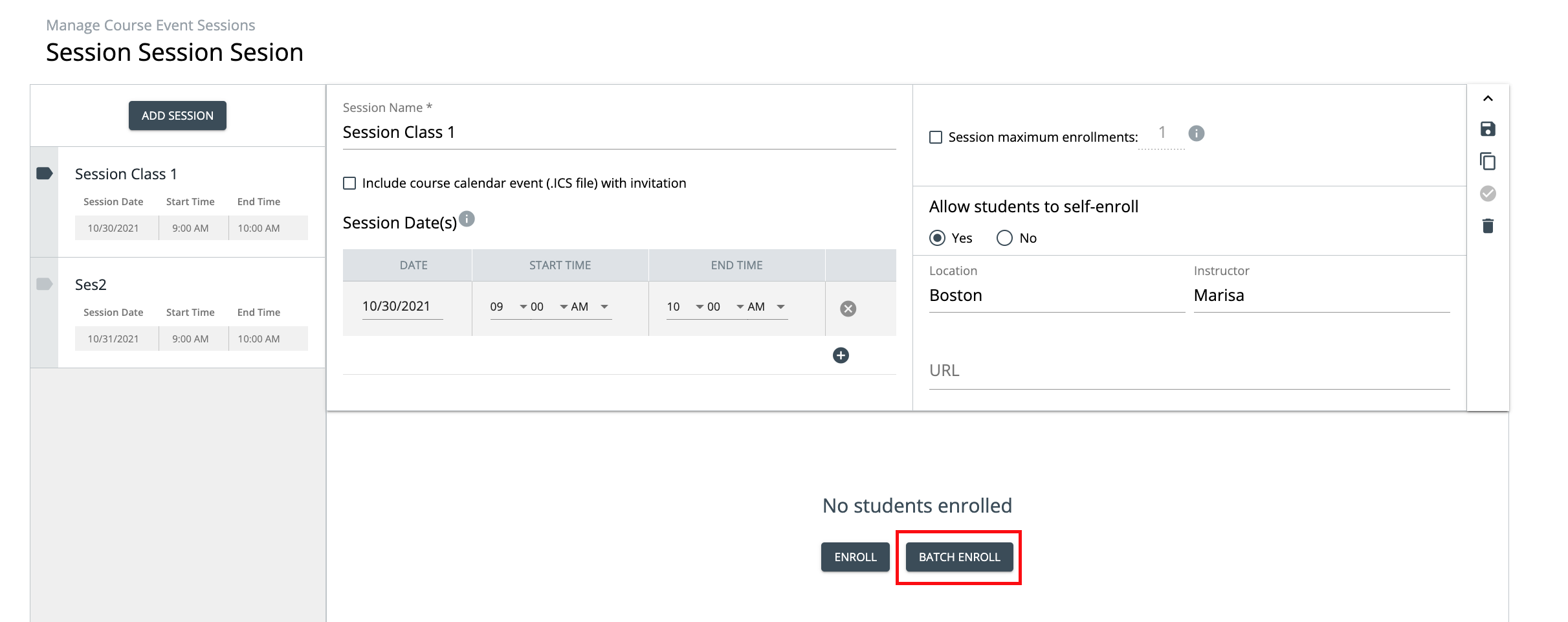This screenshot has height=622, width=1568.
Task: Enable Session maximum enrollments checkbox
Action: [936, 137]
